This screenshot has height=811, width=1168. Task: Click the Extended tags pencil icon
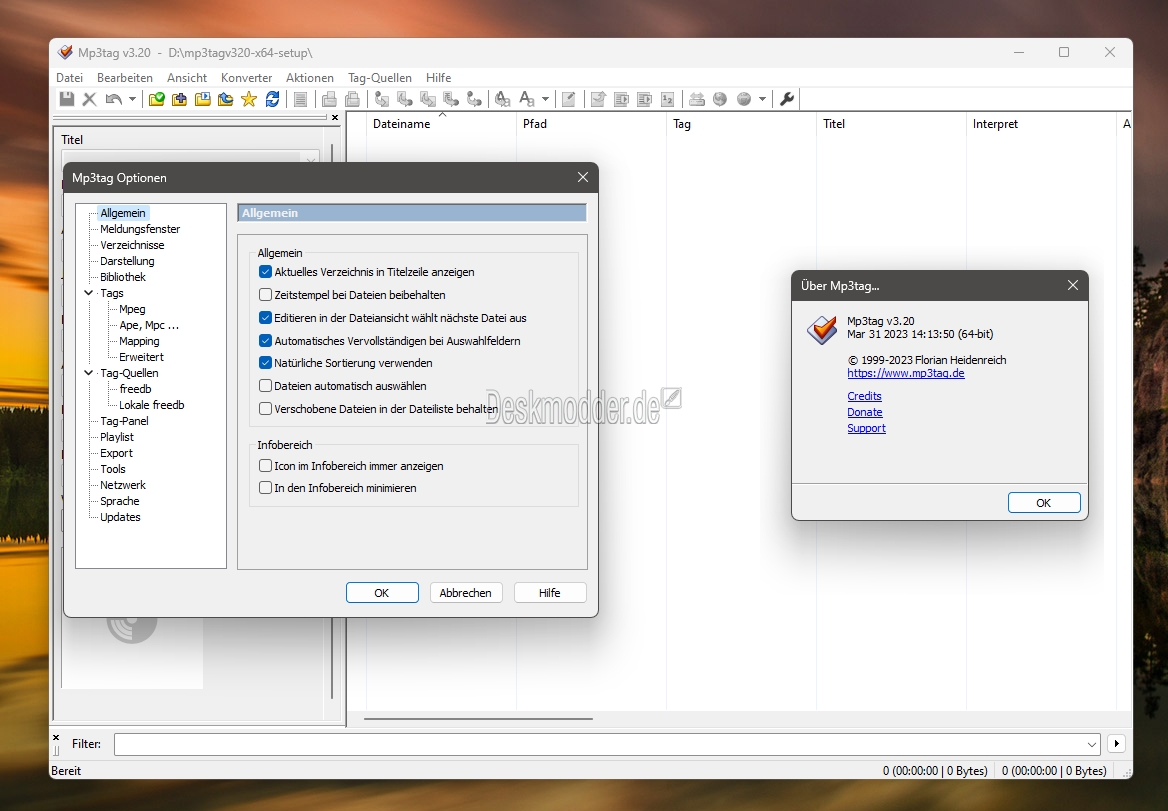coord(568,99)
